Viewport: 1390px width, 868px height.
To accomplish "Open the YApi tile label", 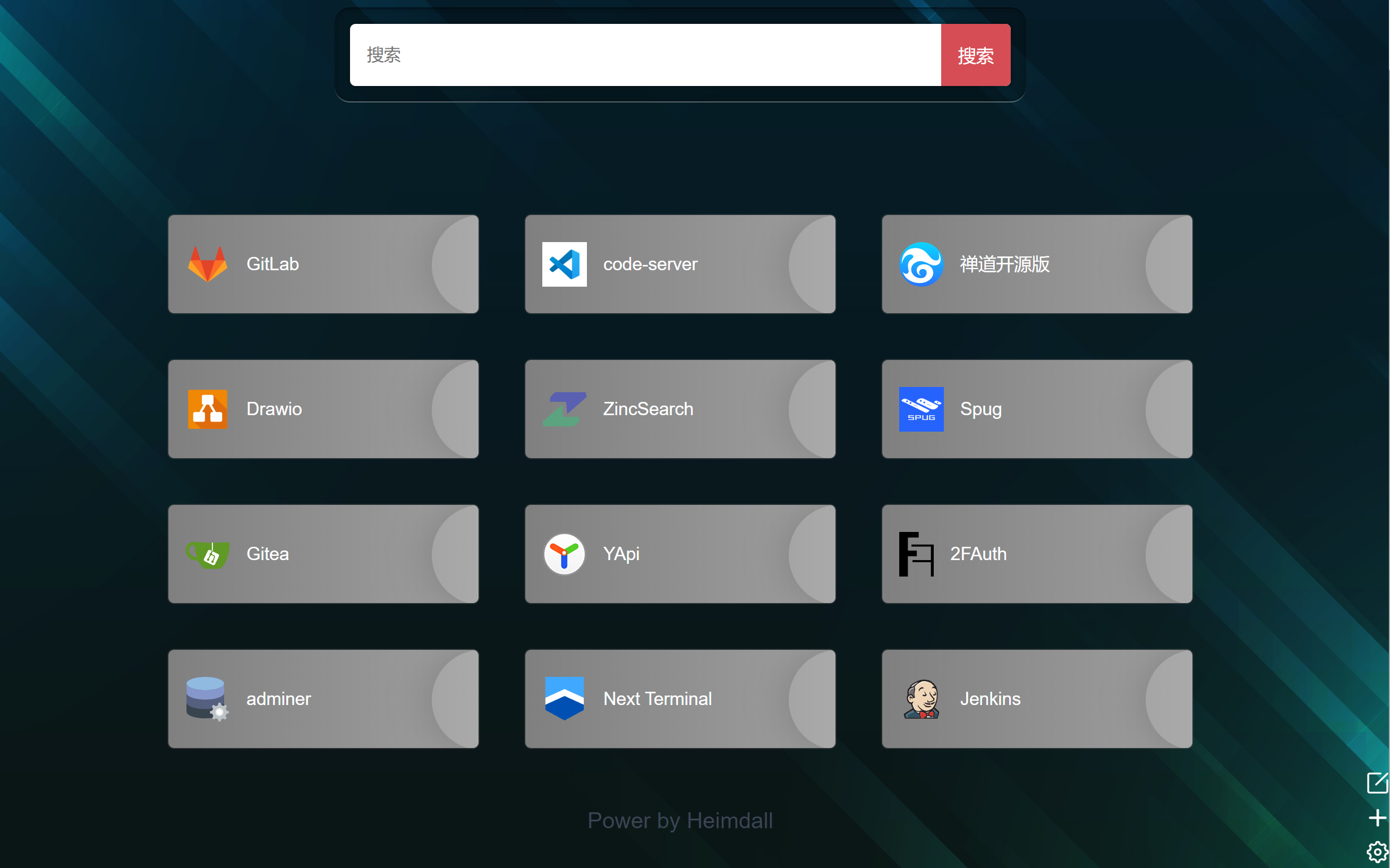I will (x=621, y=555).
